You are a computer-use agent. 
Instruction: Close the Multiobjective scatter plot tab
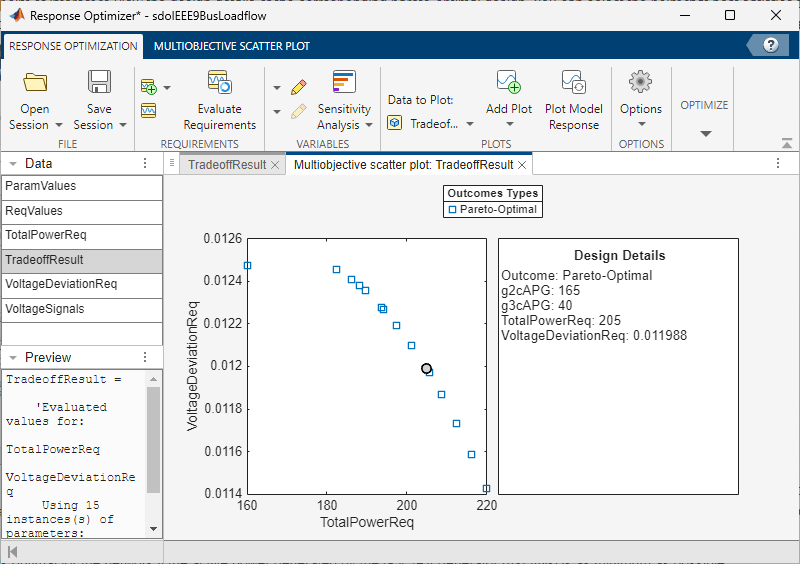(x=522, y=165)
